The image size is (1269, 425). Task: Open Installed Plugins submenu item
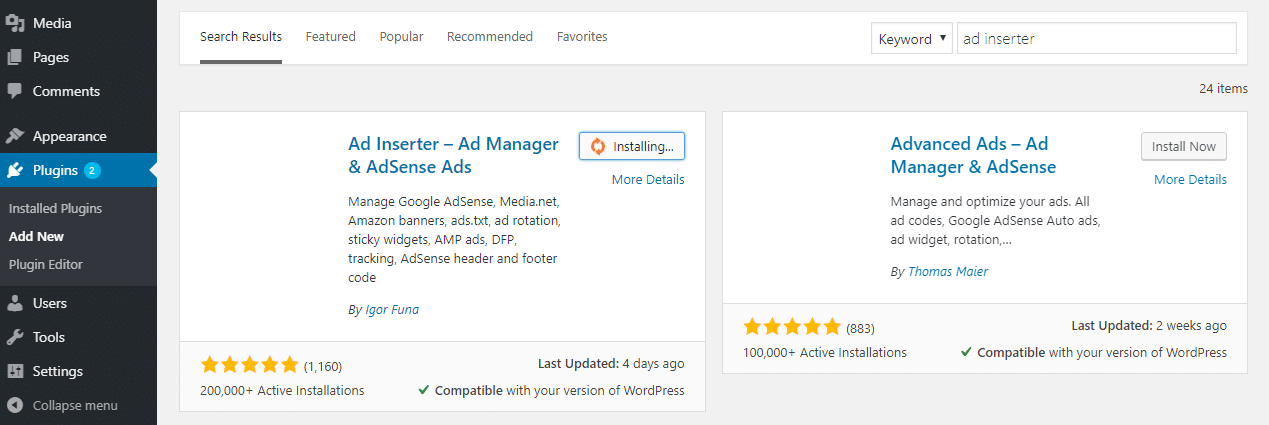(x=55, y=209)
